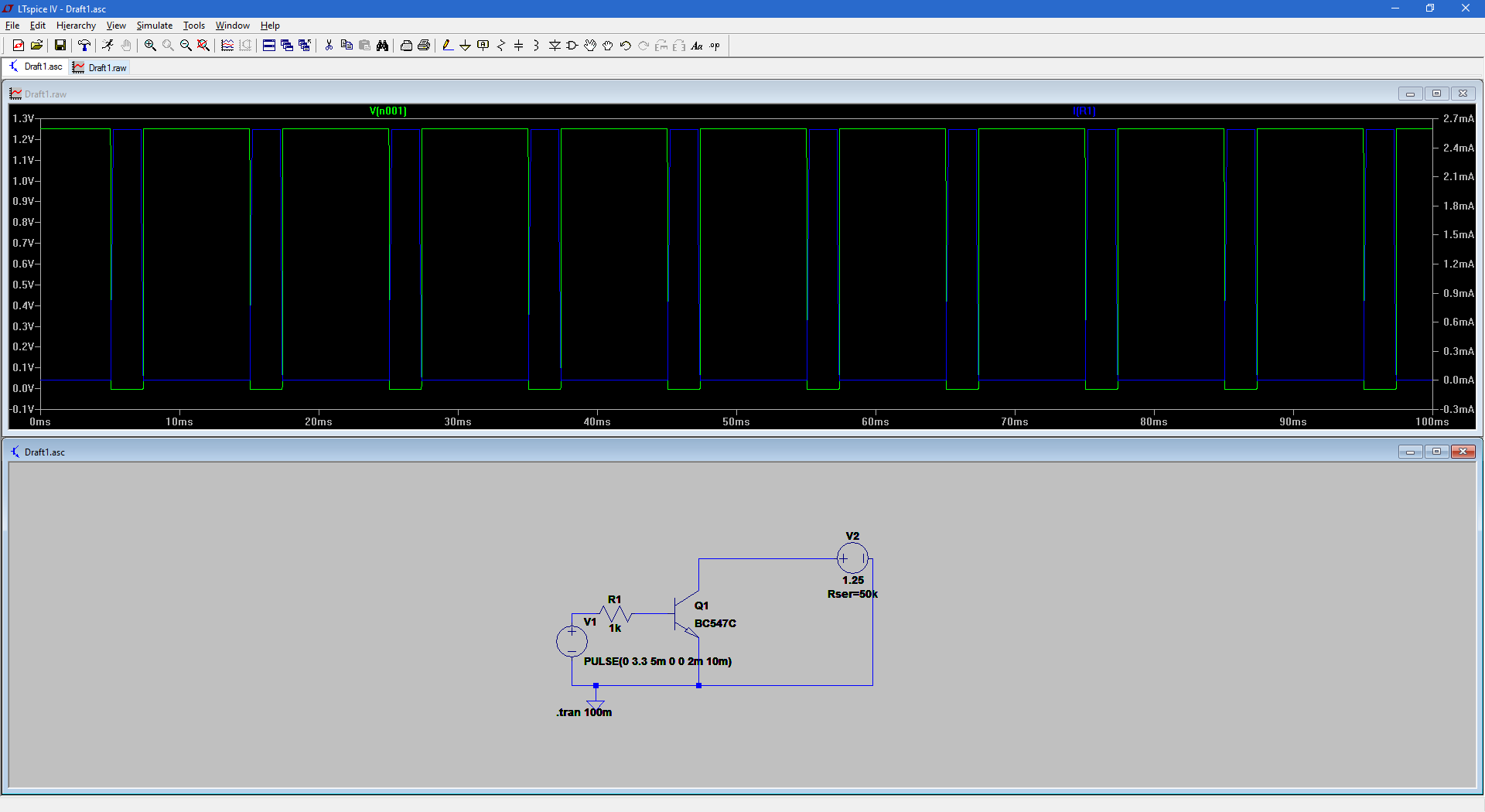The image size is (1485, 812).
Task: Click the Open file folder icon
Action: click(36, 46)
